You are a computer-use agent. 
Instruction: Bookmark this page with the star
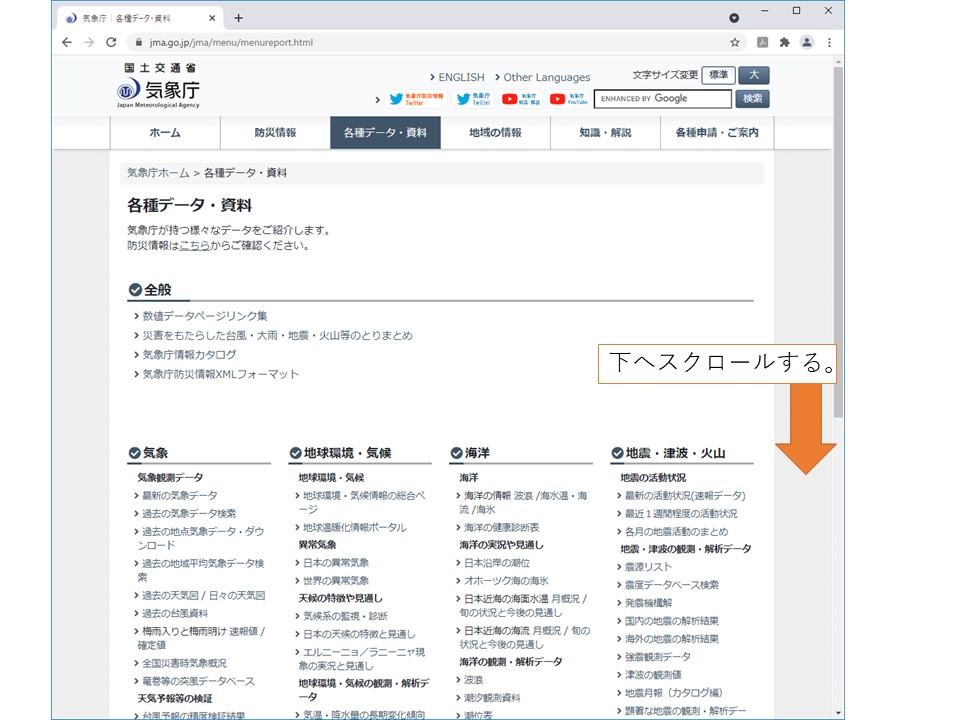[x=735, y=42]
